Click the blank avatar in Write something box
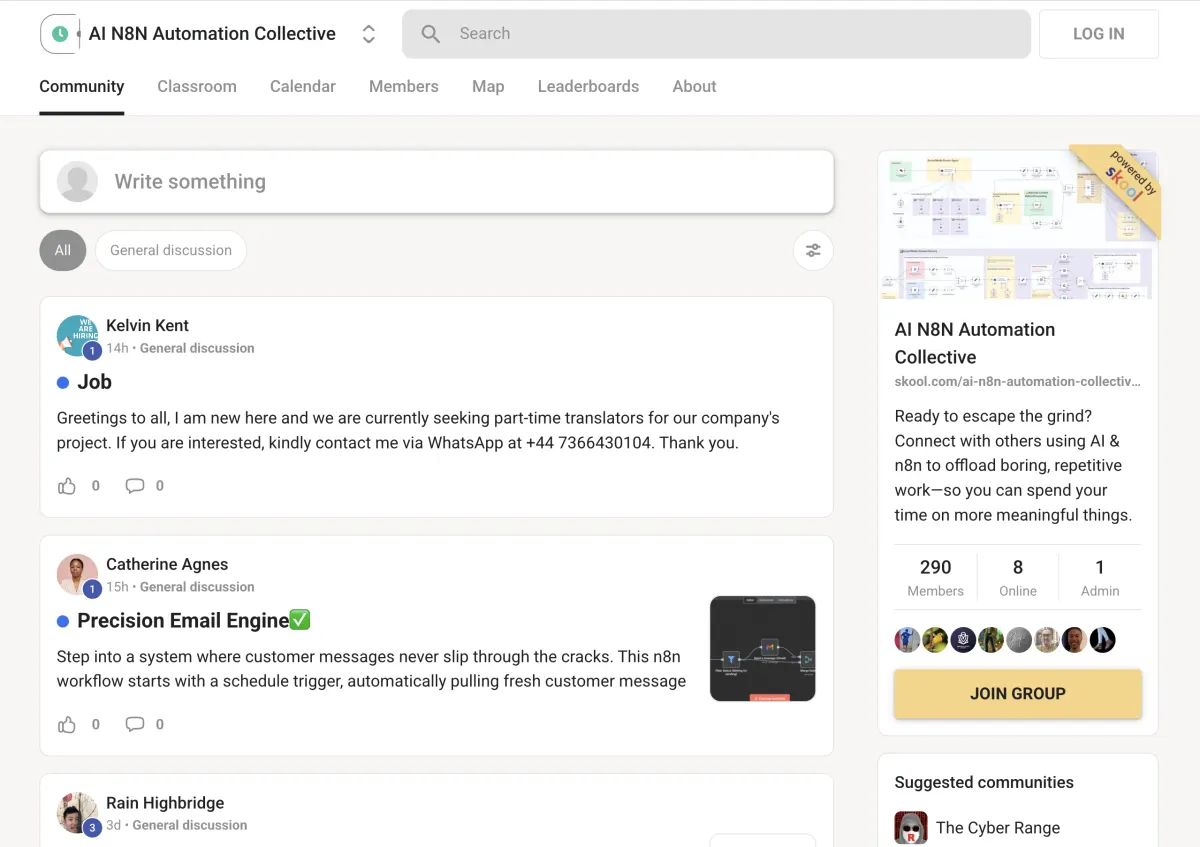 tap(77, 182)
